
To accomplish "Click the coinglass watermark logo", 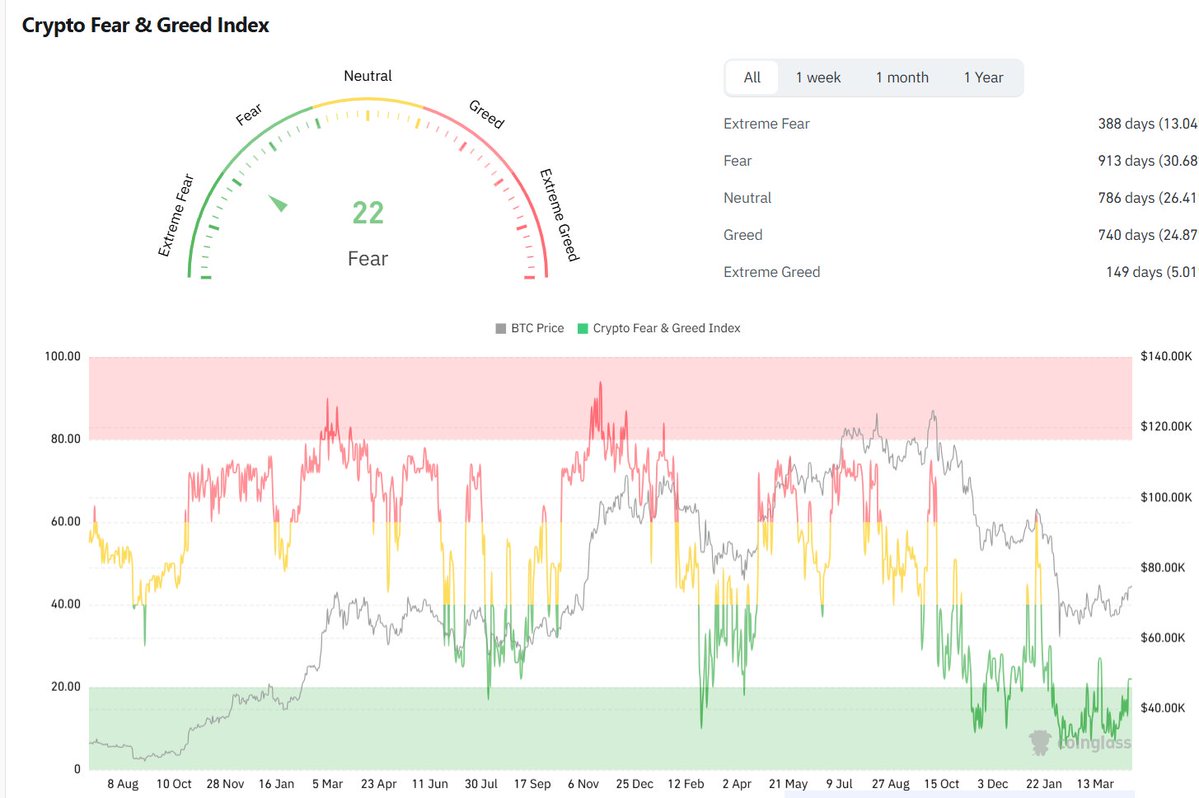I will point(1080,741).
